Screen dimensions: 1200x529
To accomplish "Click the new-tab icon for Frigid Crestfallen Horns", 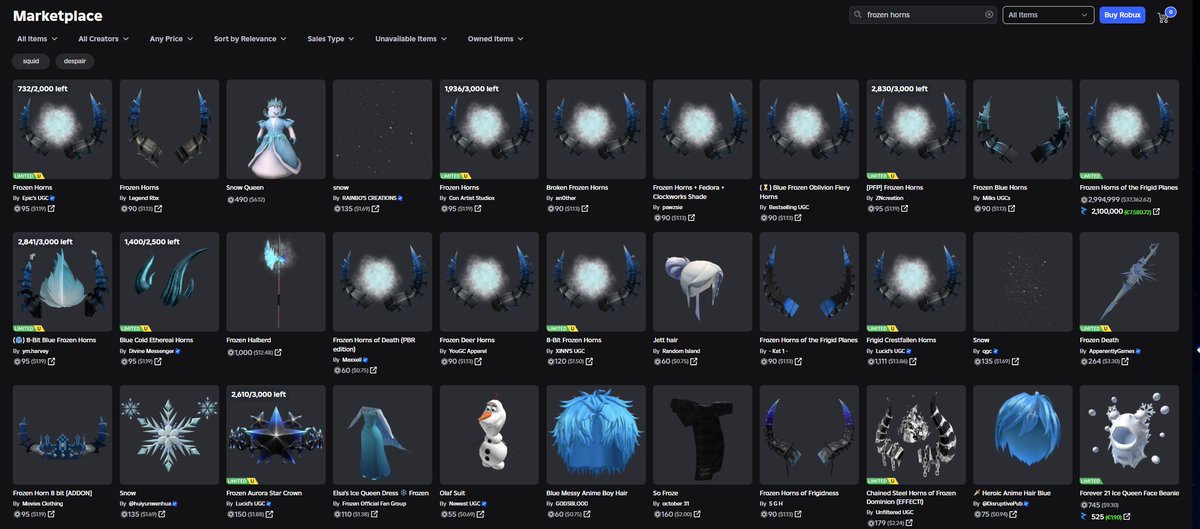I will click(913, 361).
